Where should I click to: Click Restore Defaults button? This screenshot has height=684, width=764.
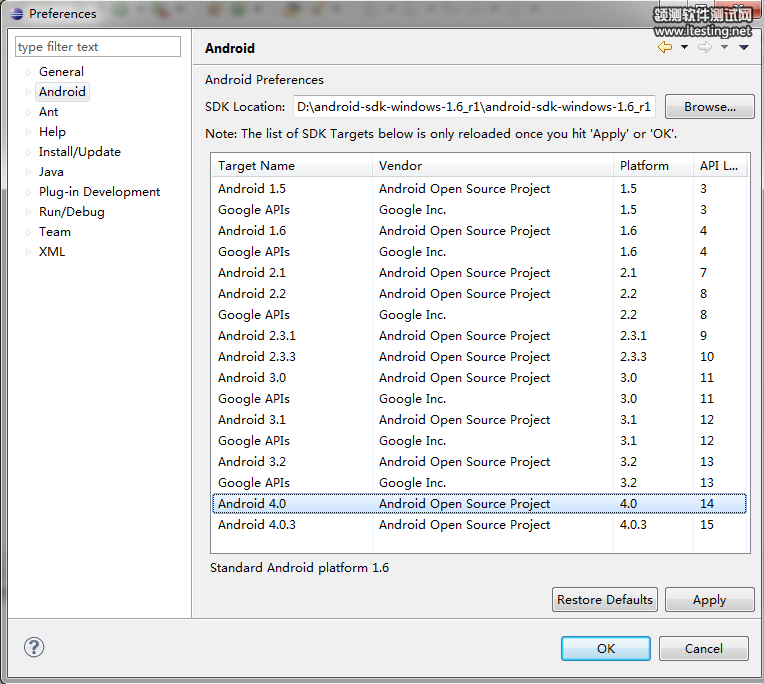(605, 599)
